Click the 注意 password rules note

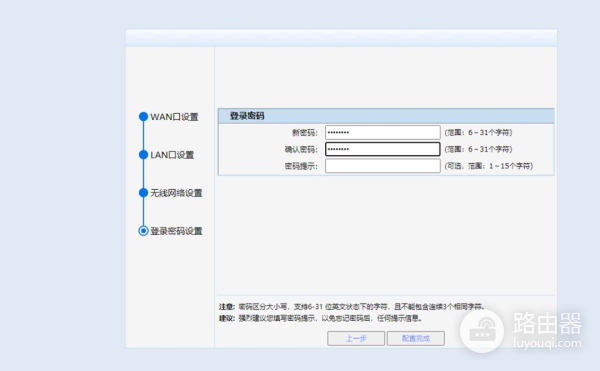coord(352,307)
